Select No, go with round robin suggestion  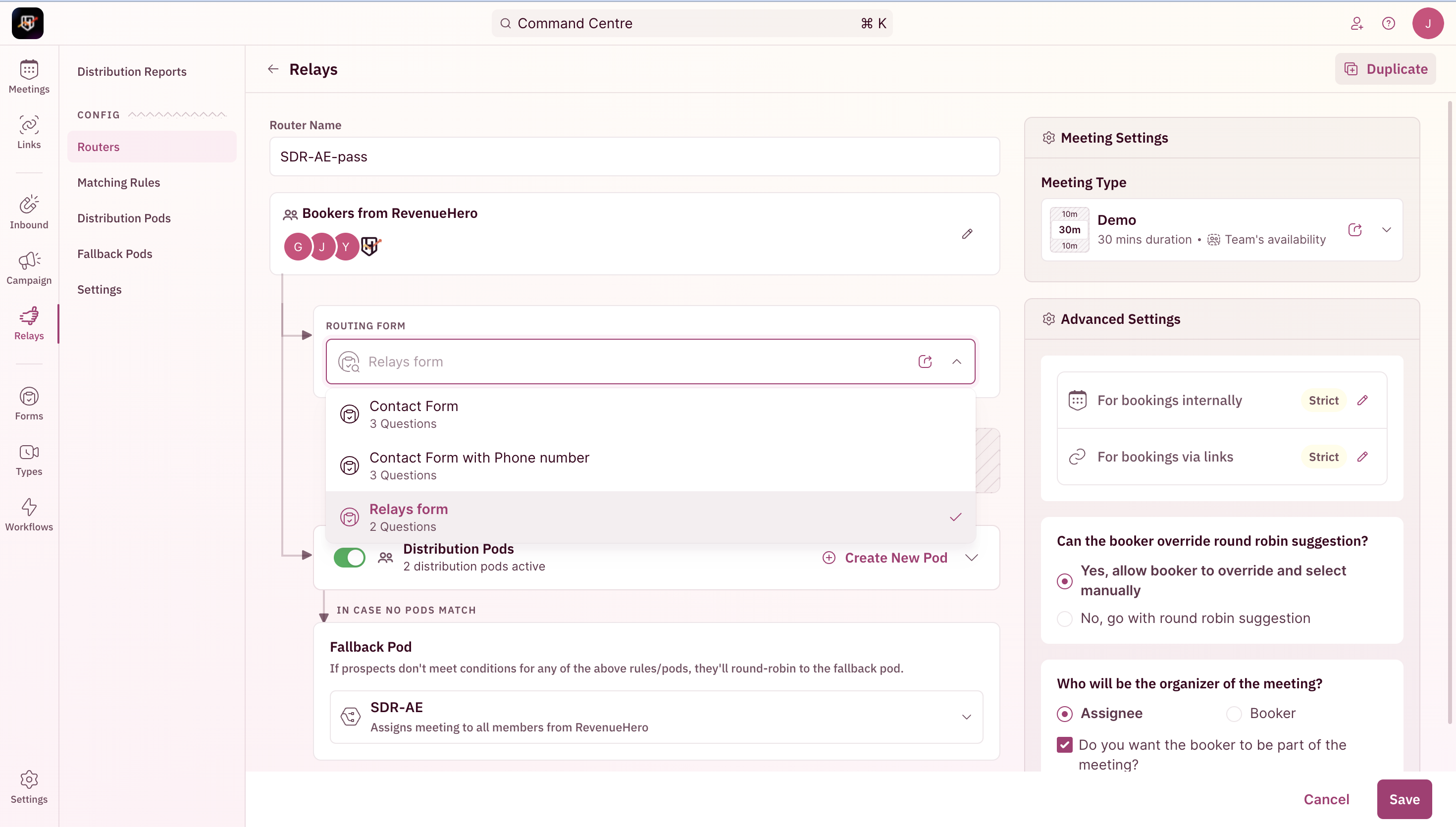1065,619
